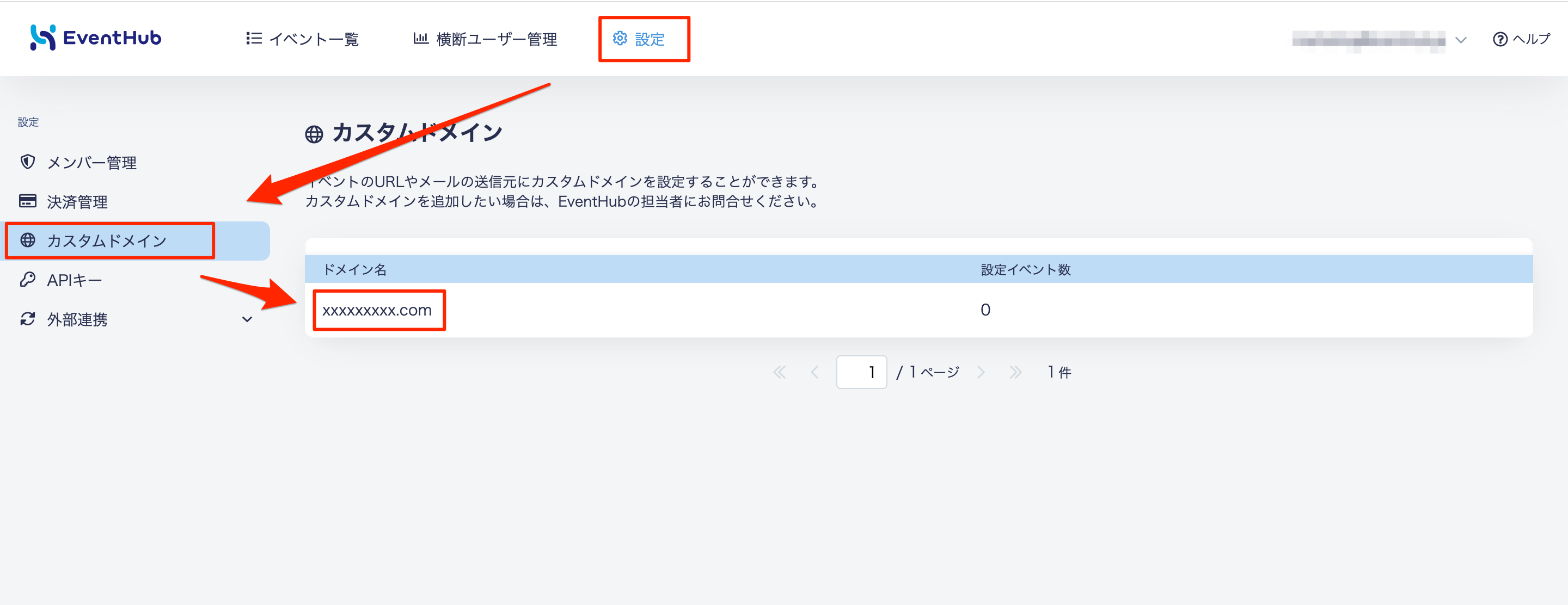Click the 決済管理 credit card icon

click(27, 201)
